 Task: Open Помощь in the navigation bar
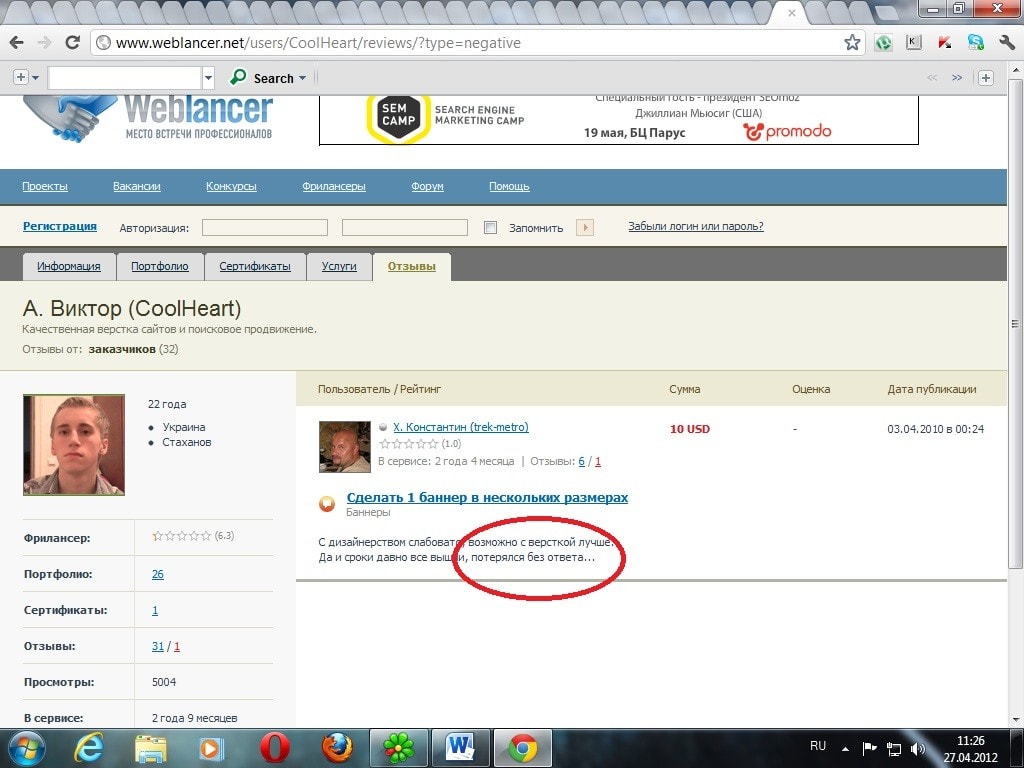[509, 186]
